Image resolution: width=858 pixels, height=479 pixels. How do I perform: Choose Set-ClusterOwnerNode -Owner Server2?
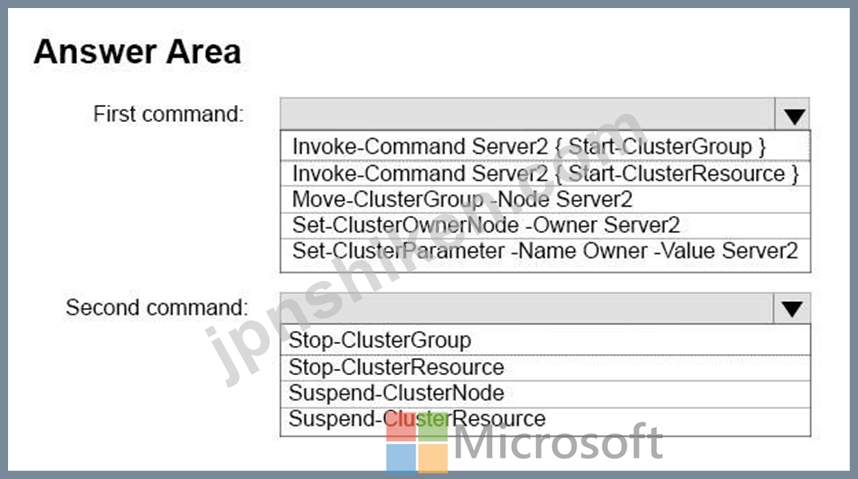545,226
